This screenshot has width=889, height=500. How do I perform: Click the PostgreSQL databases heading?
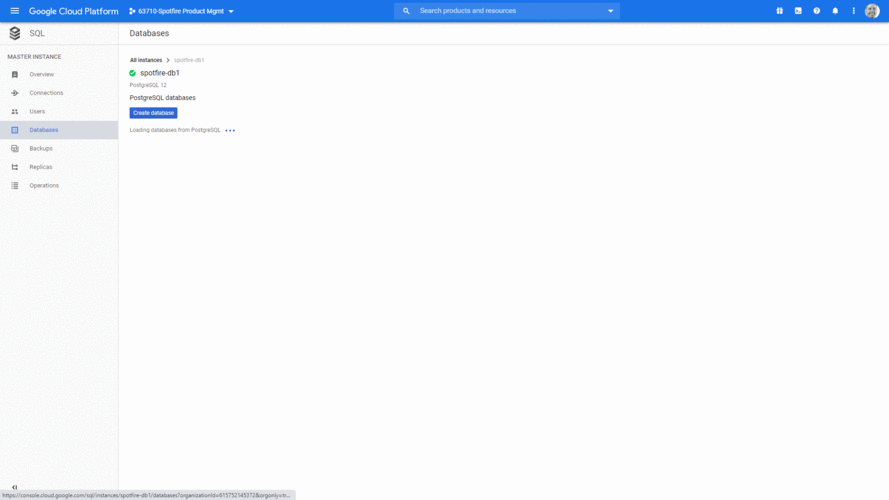(x=162, y=98)
